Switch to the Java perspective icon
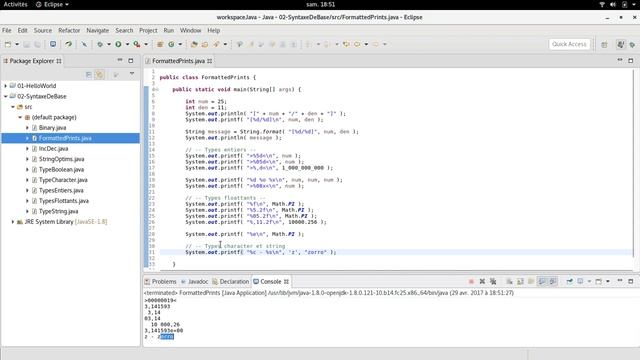 click(x=620, y=44)
